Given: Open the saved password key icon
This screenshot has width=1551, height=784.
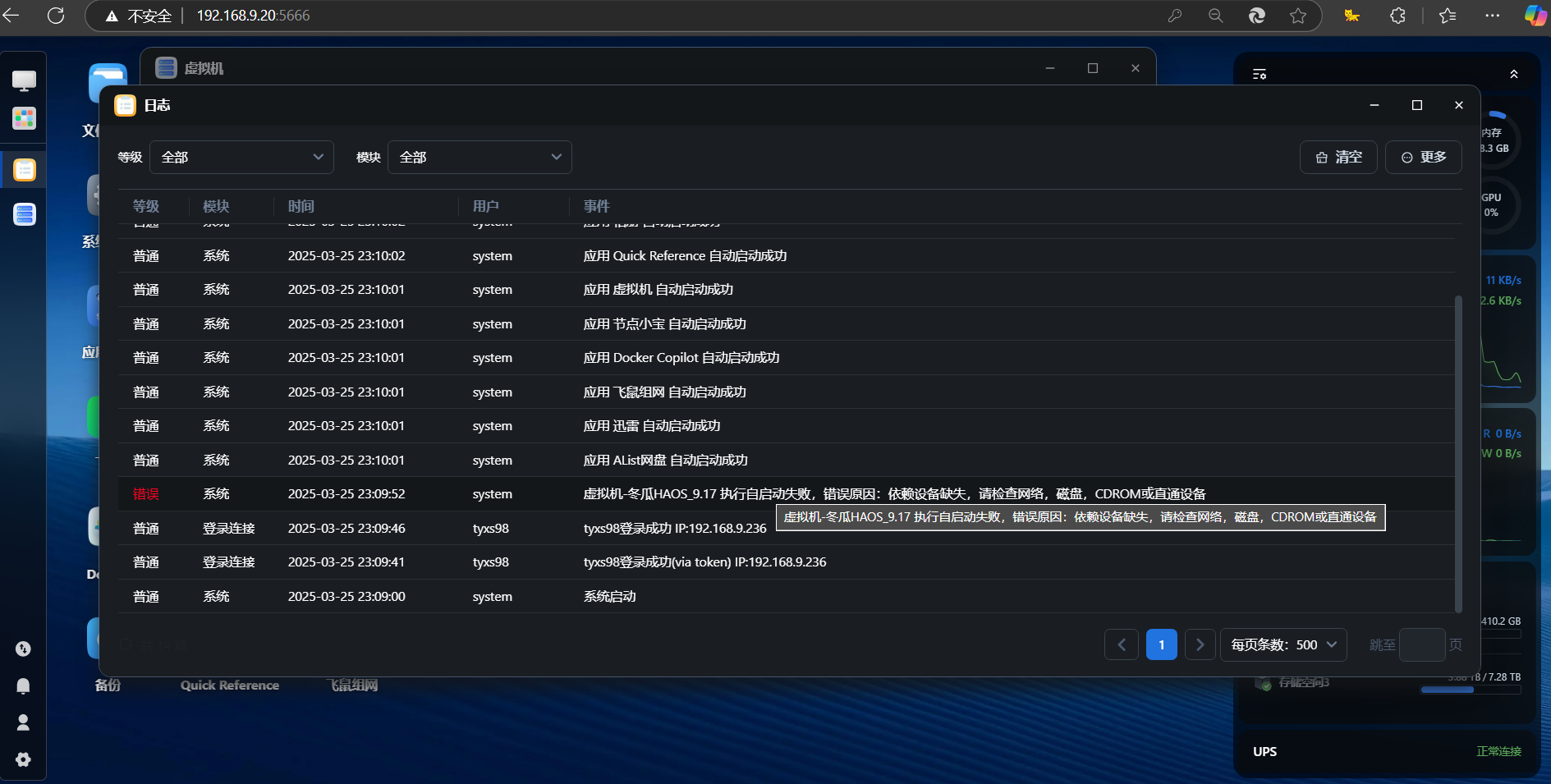Looking at the screenshot, I should (x=1175, y=16).
